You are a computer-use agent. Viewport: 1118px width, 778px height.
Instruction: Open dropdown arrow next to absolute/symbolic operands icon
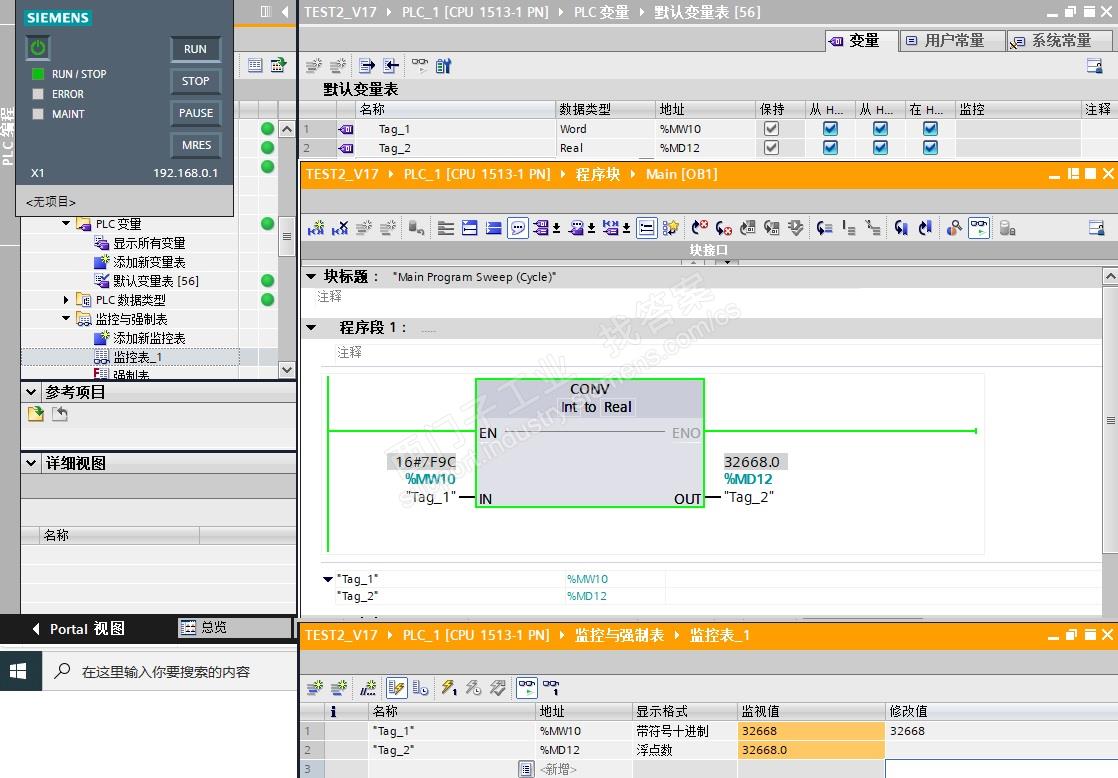(556, 229)
